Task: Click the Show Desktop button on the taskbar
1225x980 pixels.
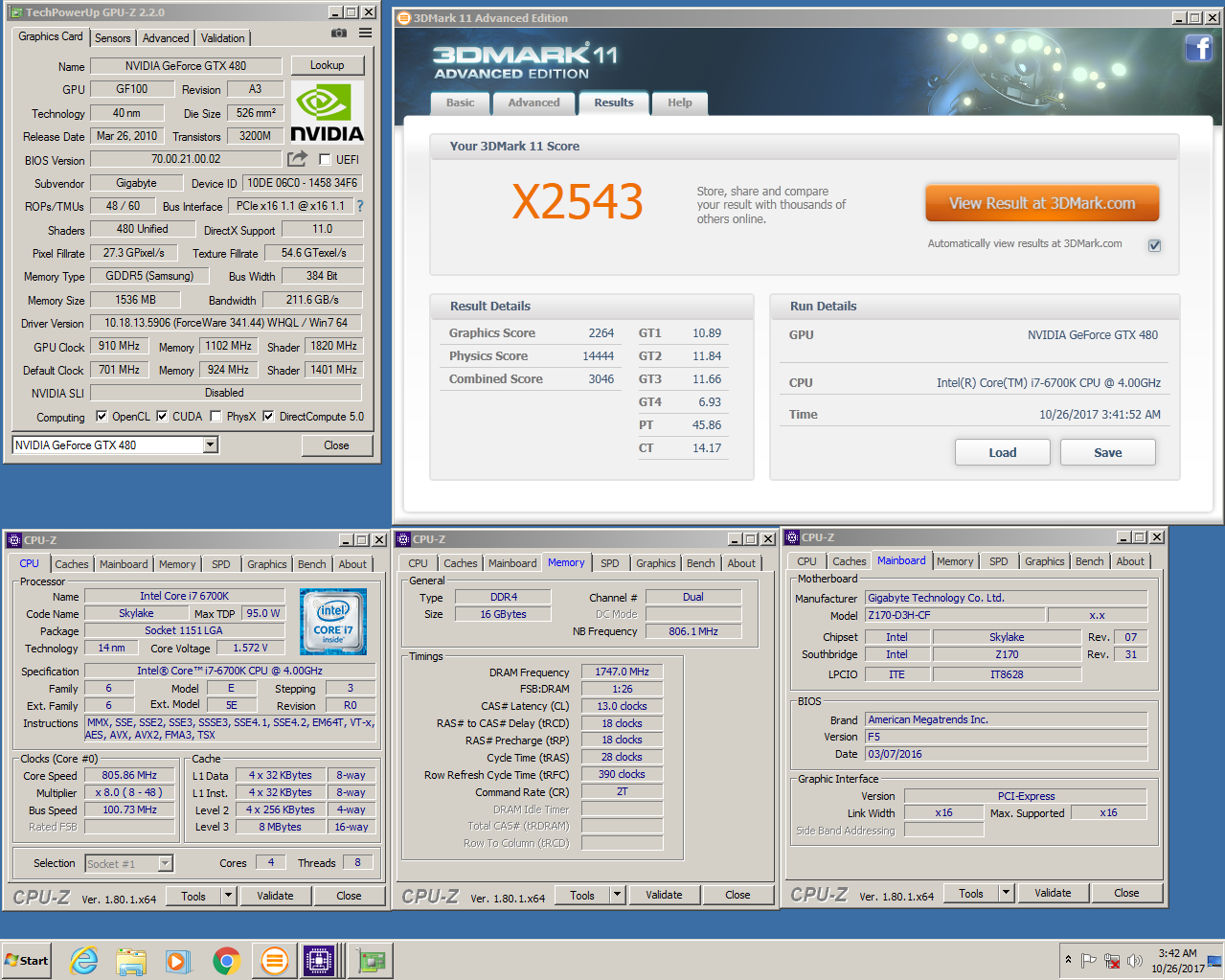Action: (1216, 961)
